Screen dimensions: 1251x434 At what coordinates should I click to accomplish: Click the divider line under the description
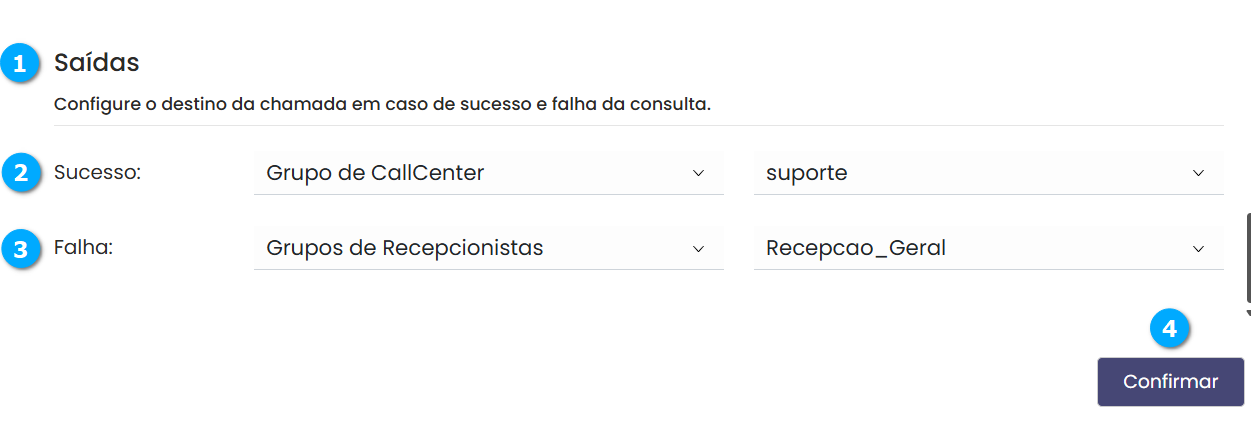638,125
